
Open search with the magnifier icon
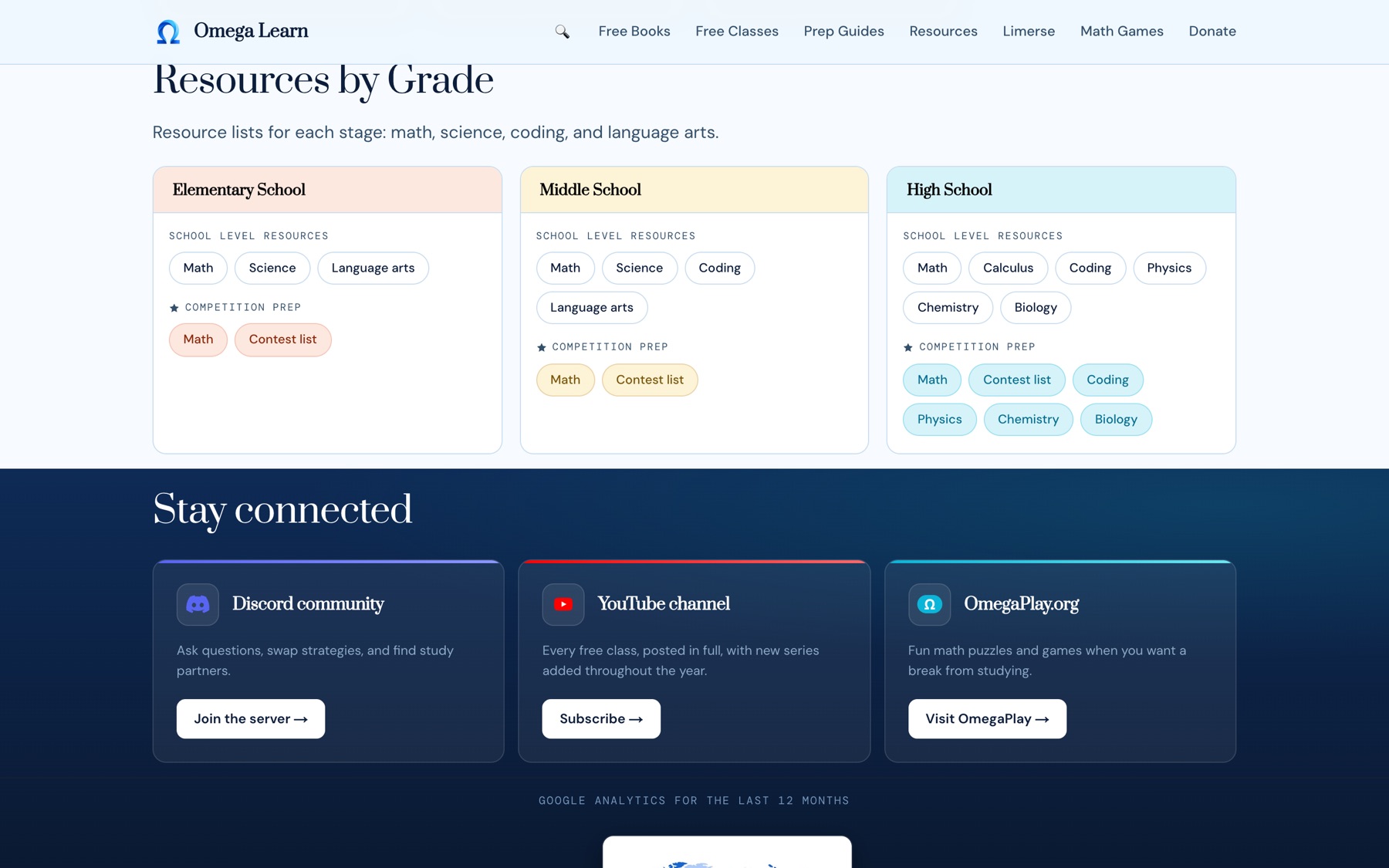click(562, 32)
